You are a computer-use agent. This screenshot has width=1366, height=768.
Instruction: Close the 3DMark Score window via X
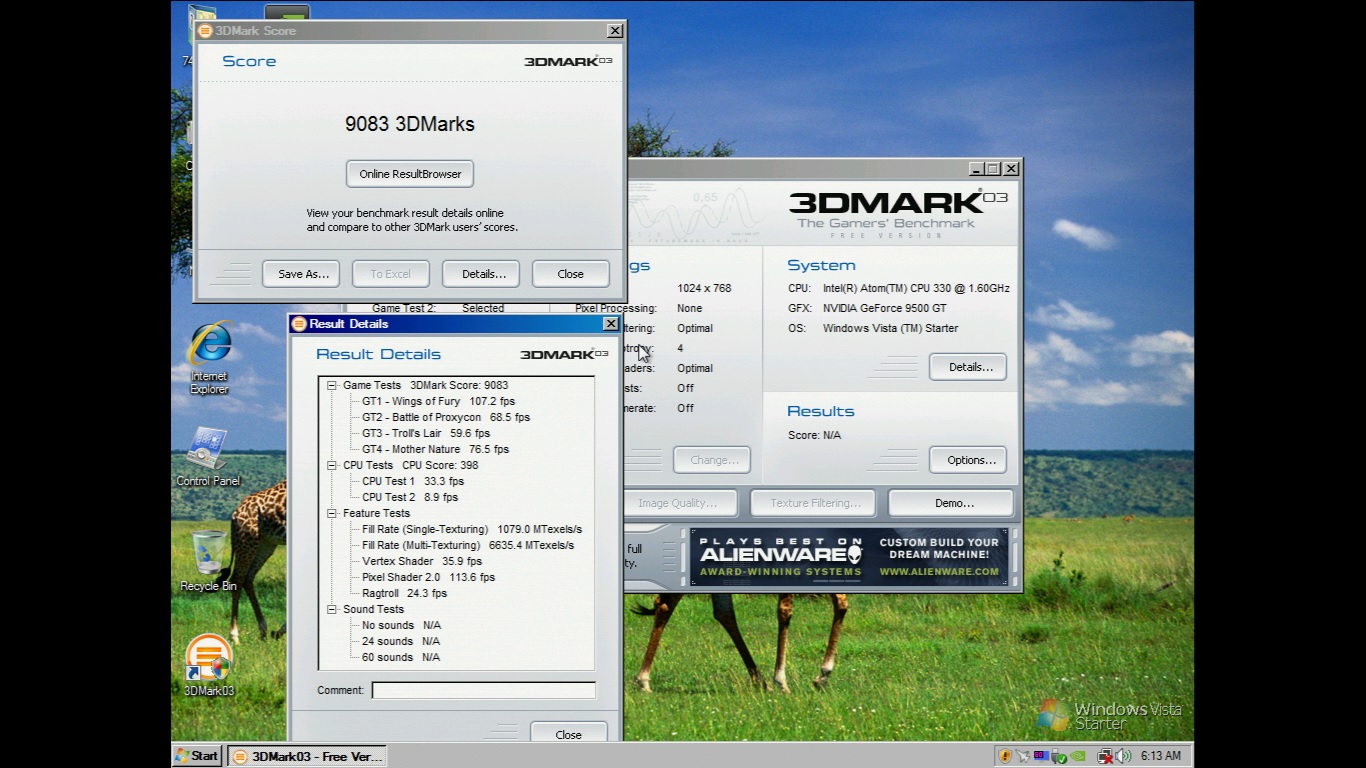tap(615, 31)
